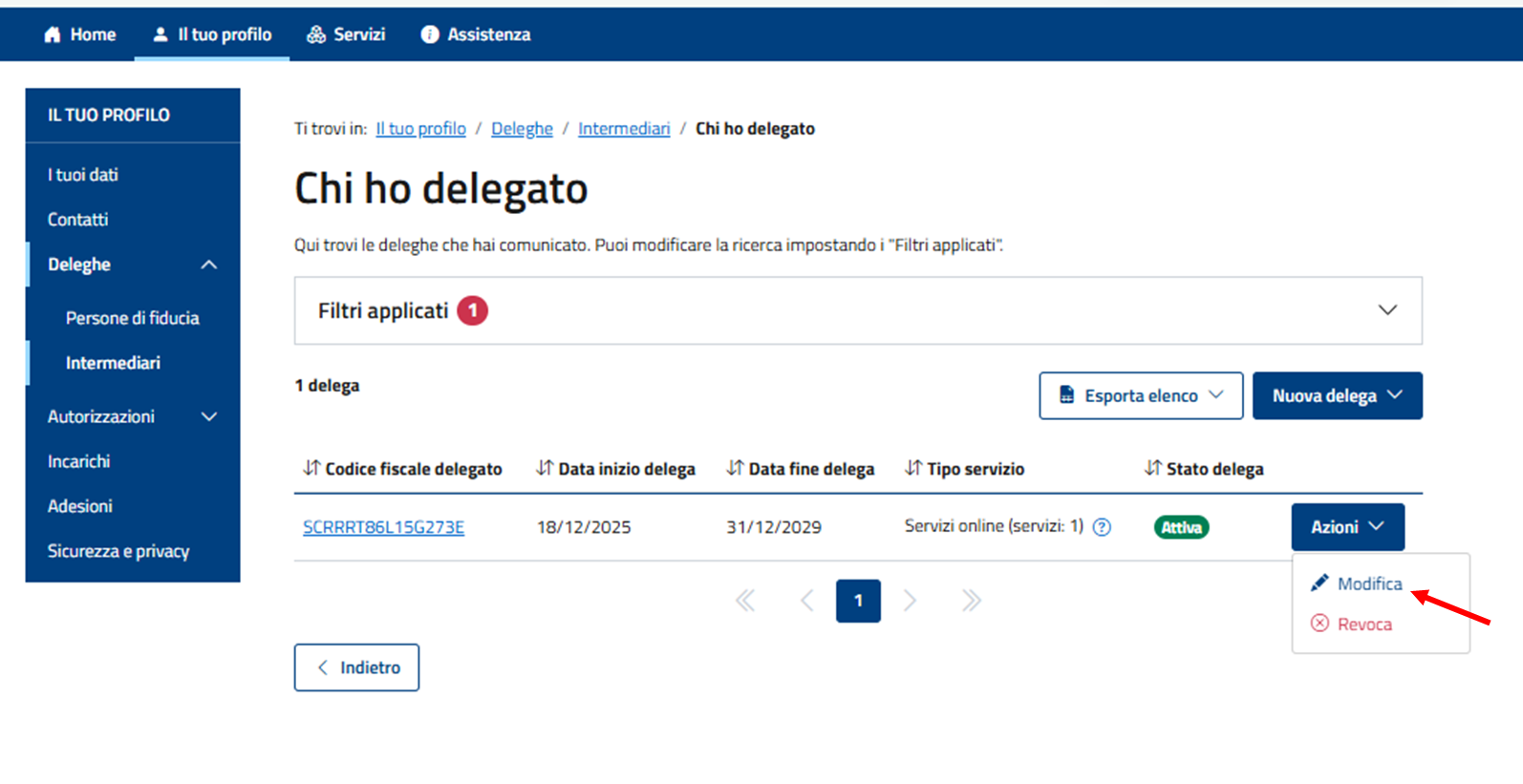Image resolution: width=1523 pixels, height=784 pixels.
Task: Sort by Data inizio delega arrows icon
Action: tap(545, 468)
